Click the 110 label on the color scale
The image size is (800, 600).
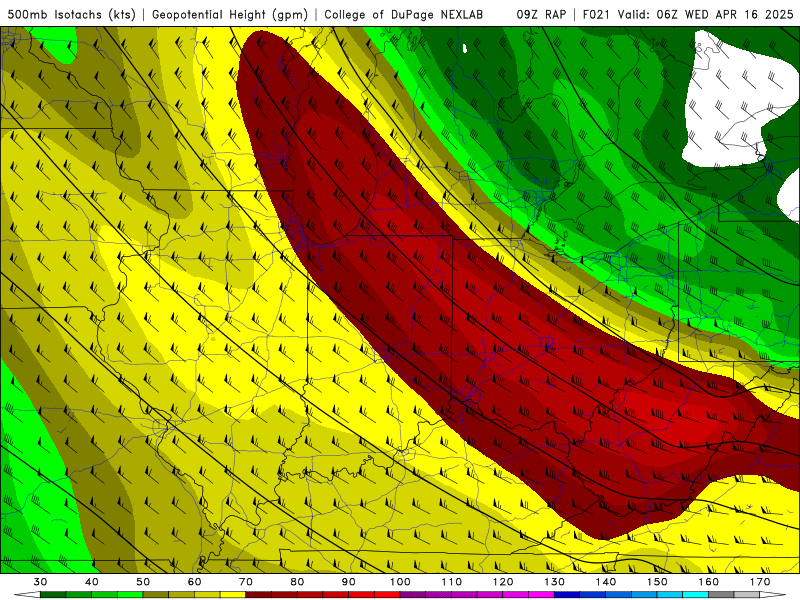[452, 582]
